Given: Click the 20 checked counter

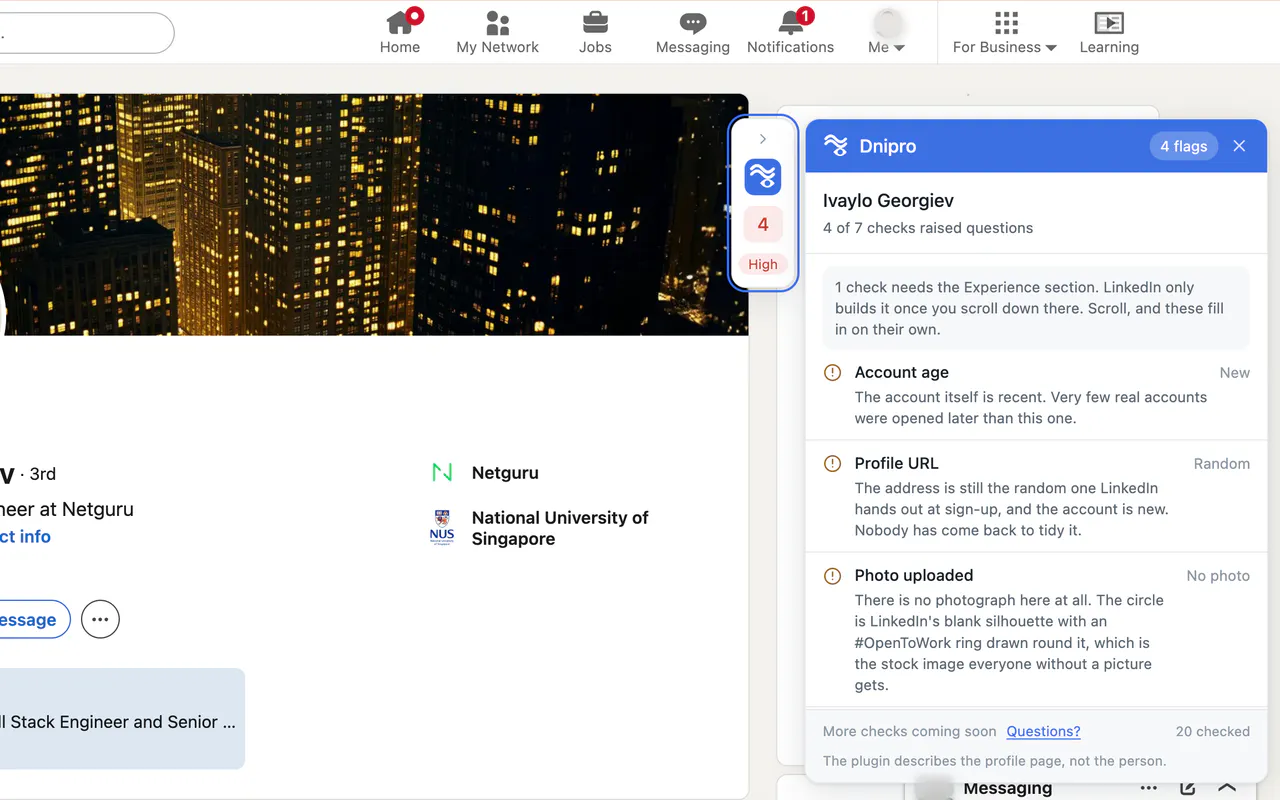Looking at the screenshot, I should (x=1213, y=732).
